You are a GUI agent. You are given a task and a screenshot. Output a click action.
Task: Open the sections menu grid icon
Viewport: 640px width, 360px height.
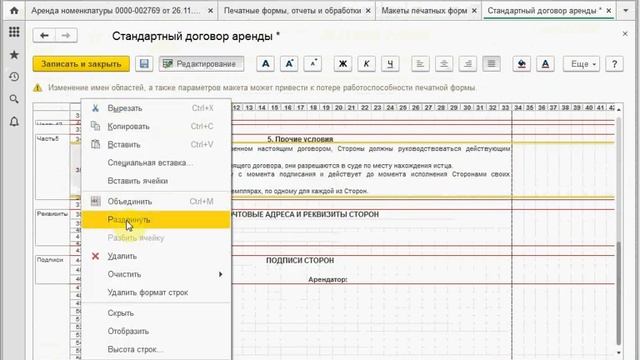[x=14, y=32]
